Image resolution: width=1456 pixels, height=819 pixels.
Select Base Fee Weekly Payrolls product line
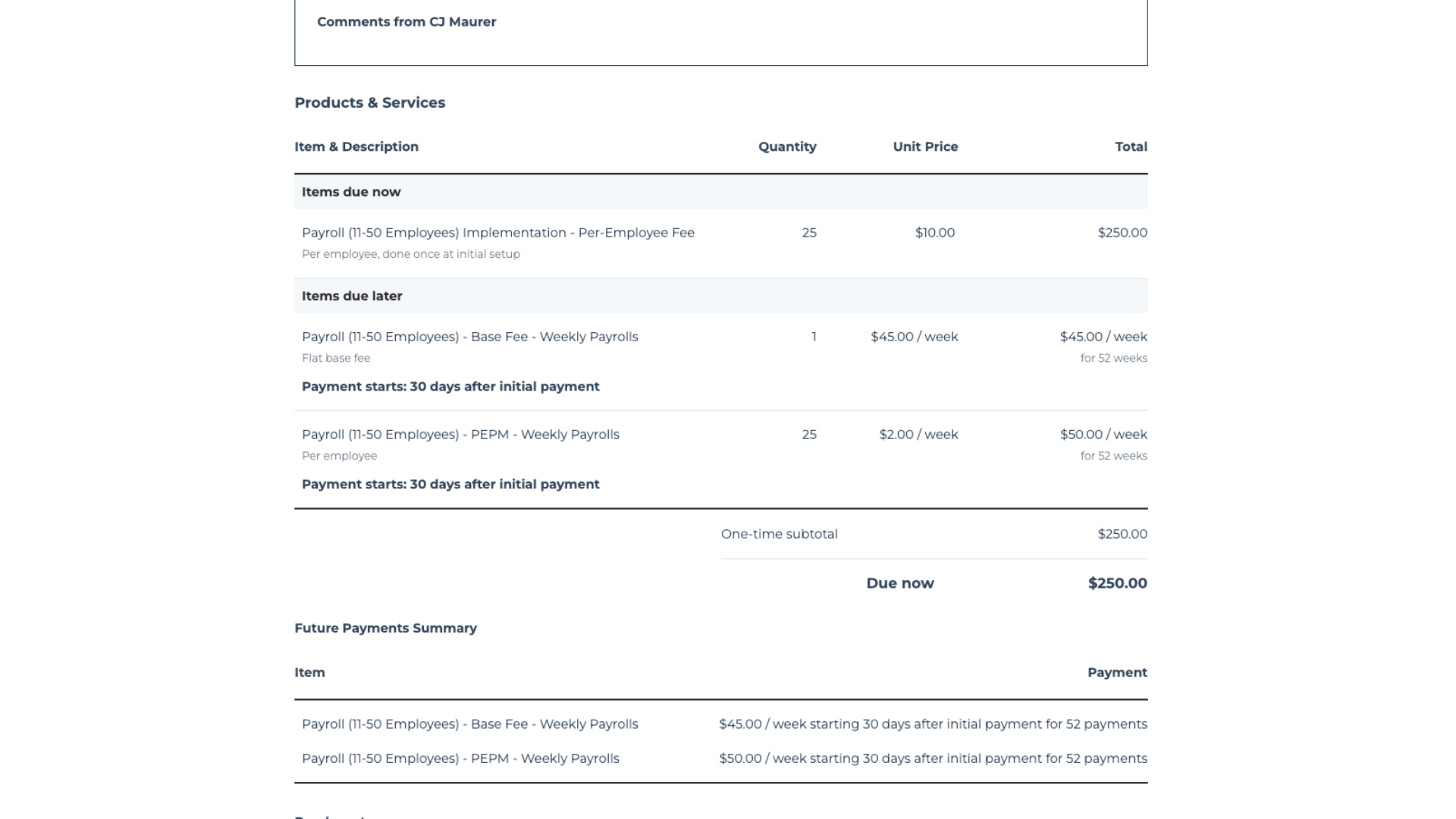[469, 337]
